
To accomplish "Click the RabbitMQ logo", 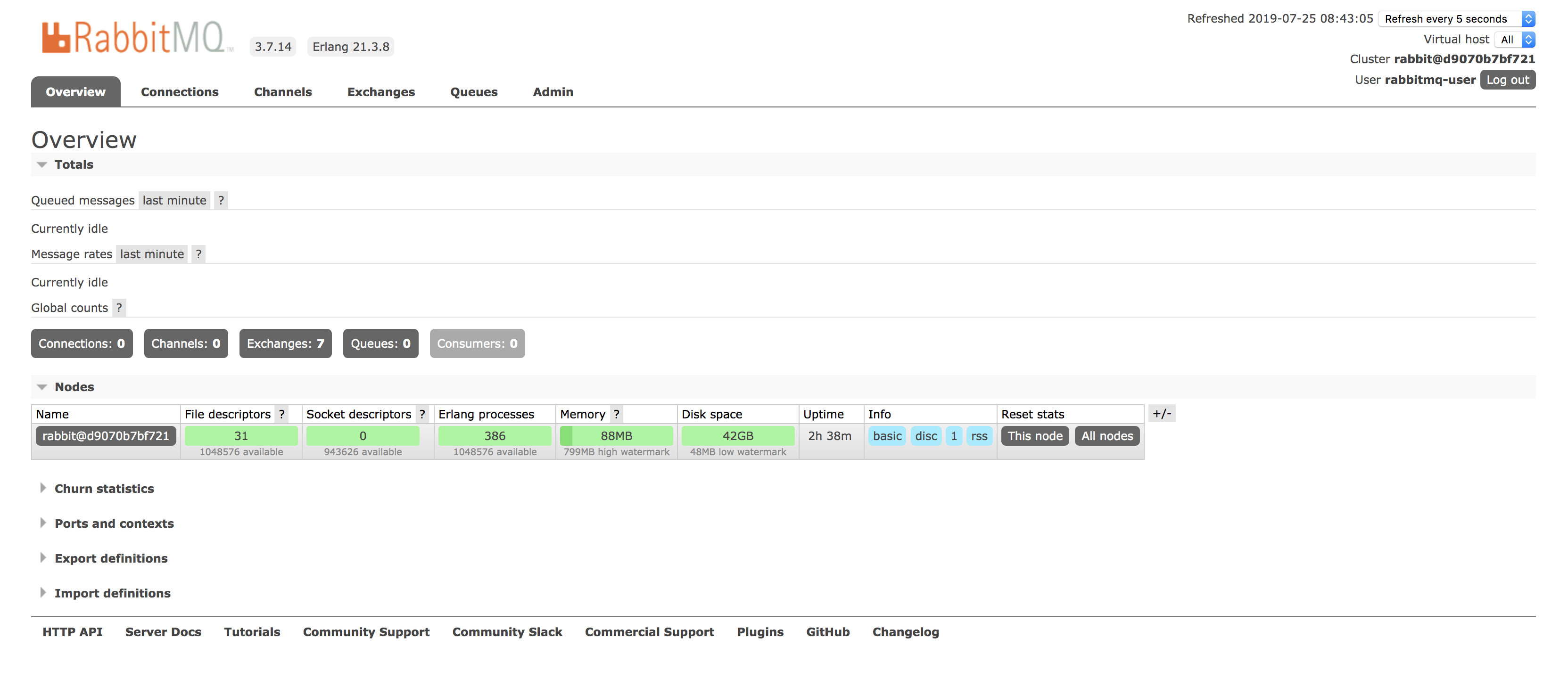I will click(x=137, y=38).
